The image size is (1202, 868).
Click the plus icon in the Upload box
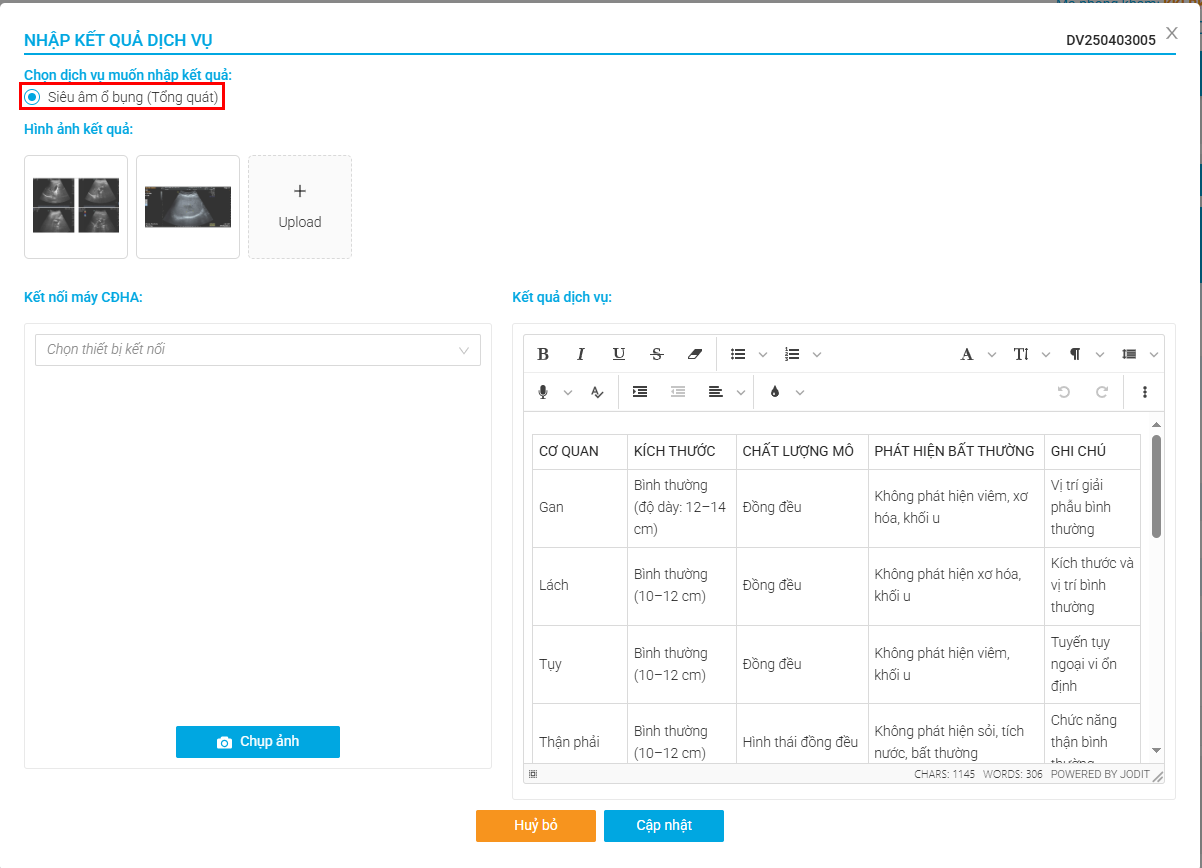pos(300,191)
